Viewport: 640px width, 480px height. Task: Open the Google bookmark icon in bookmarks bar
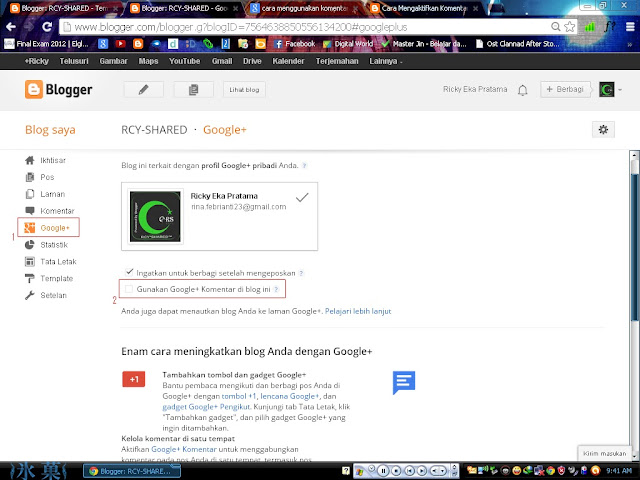click(103, 44)
